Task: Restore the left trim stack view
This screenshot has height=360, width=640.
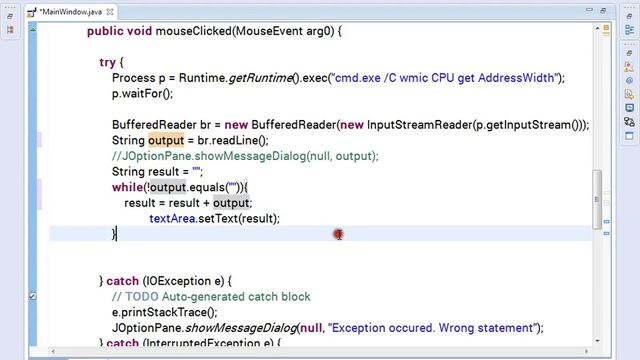Action: tap(10, 16)
